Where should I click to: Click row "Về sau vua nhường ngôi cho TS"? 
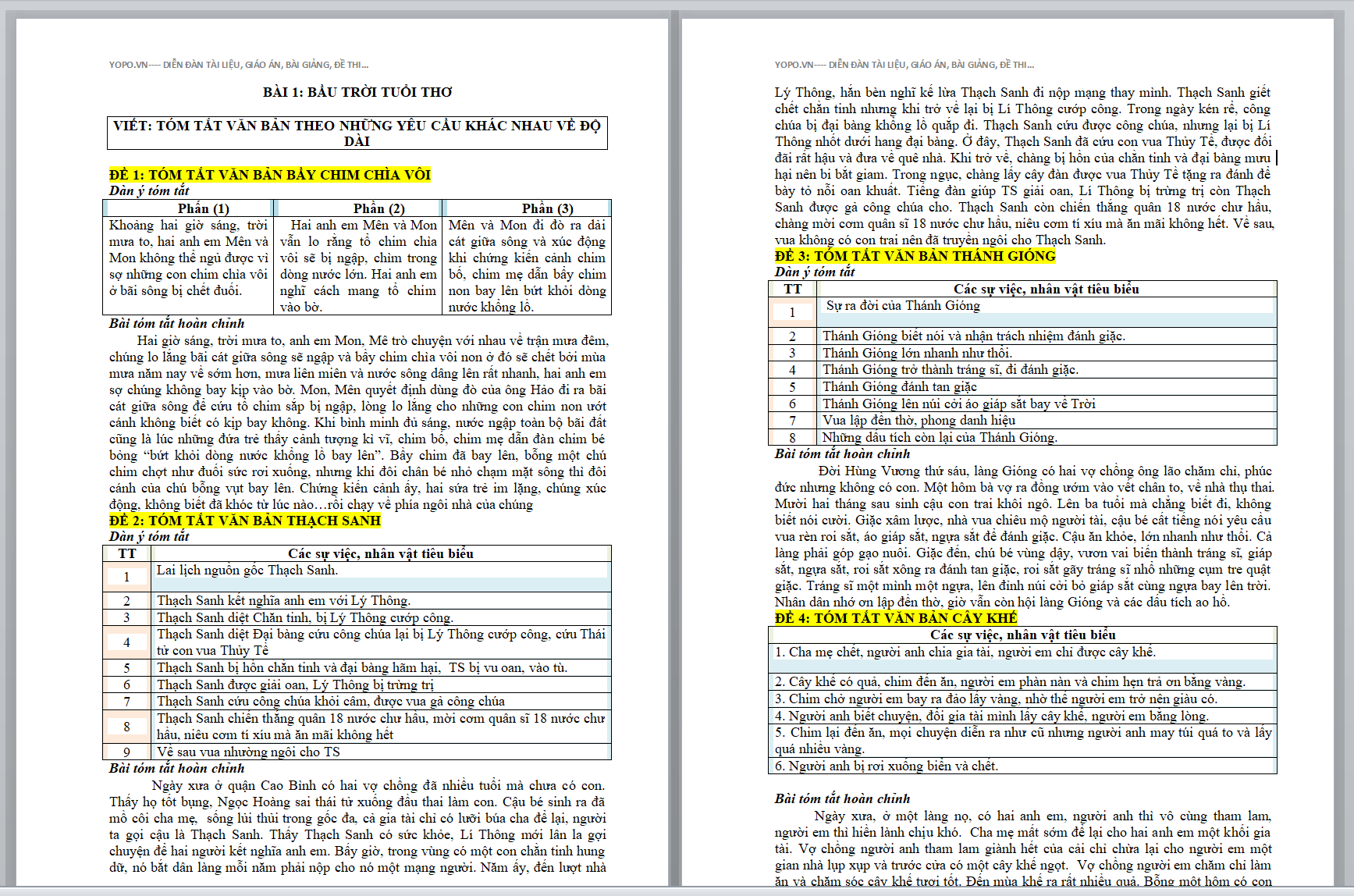tap(357, 752)
